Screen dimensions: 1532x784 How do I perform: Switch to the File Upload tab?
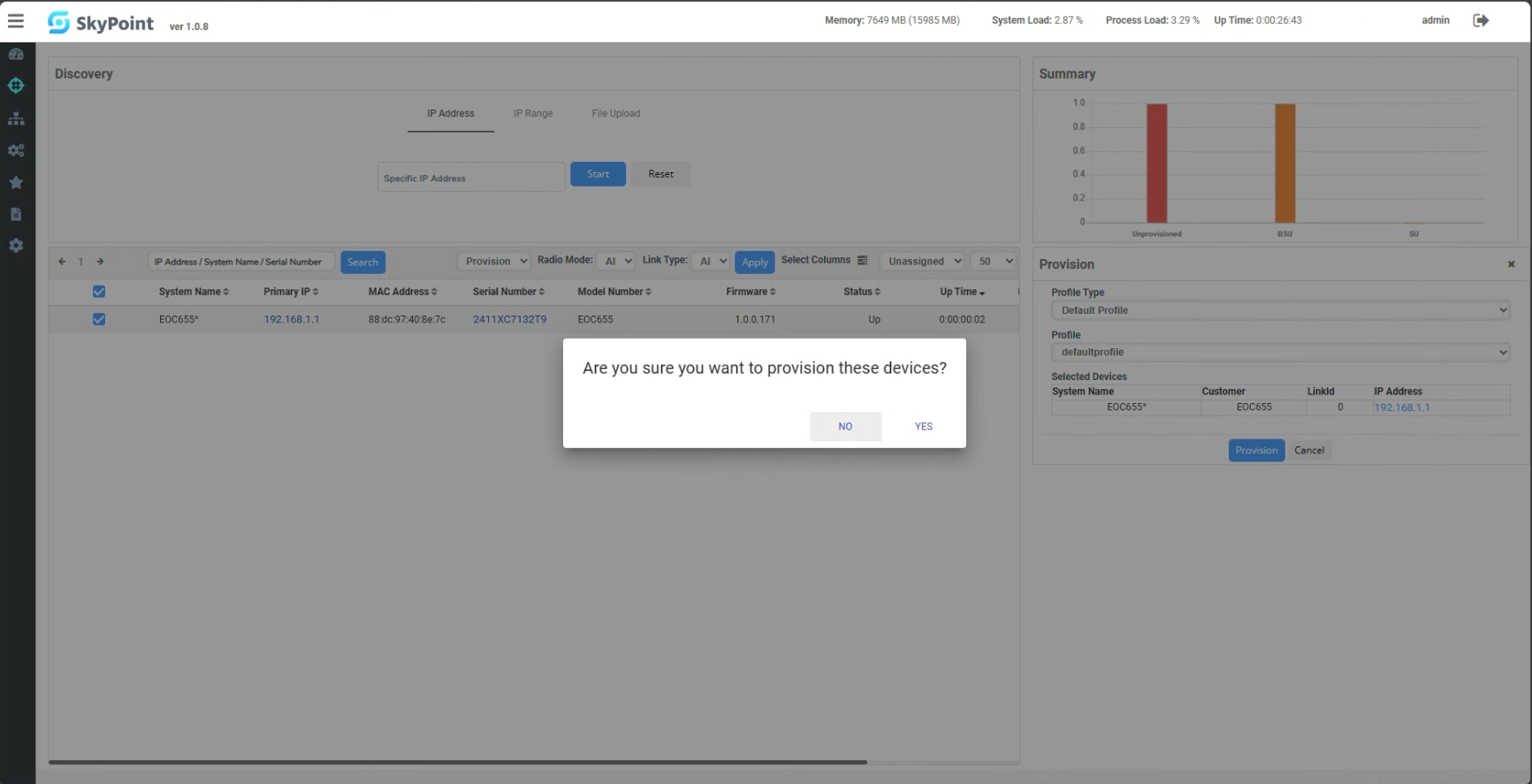pos(615,114)
